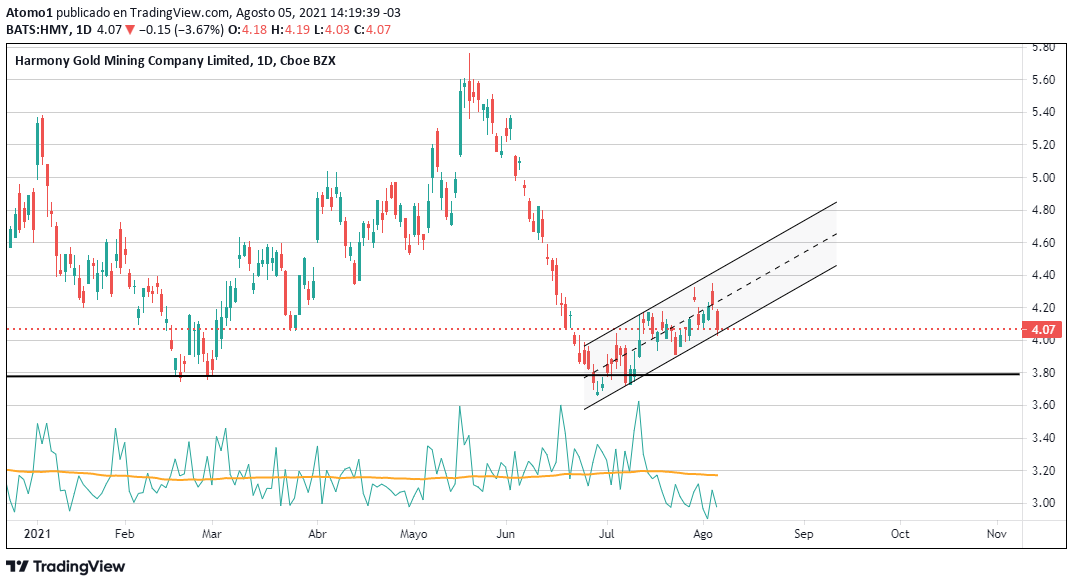This screenshot has width=1073, height=585.
Task: Click the 'Abr' label on time axis
Action: [x=317, y=534]
